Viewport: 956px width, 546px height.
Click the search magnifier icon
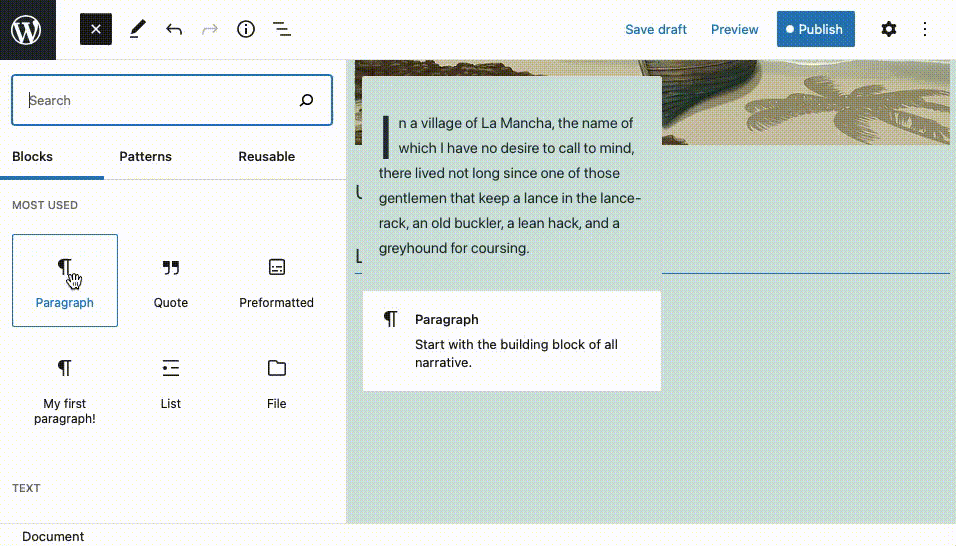306,100
